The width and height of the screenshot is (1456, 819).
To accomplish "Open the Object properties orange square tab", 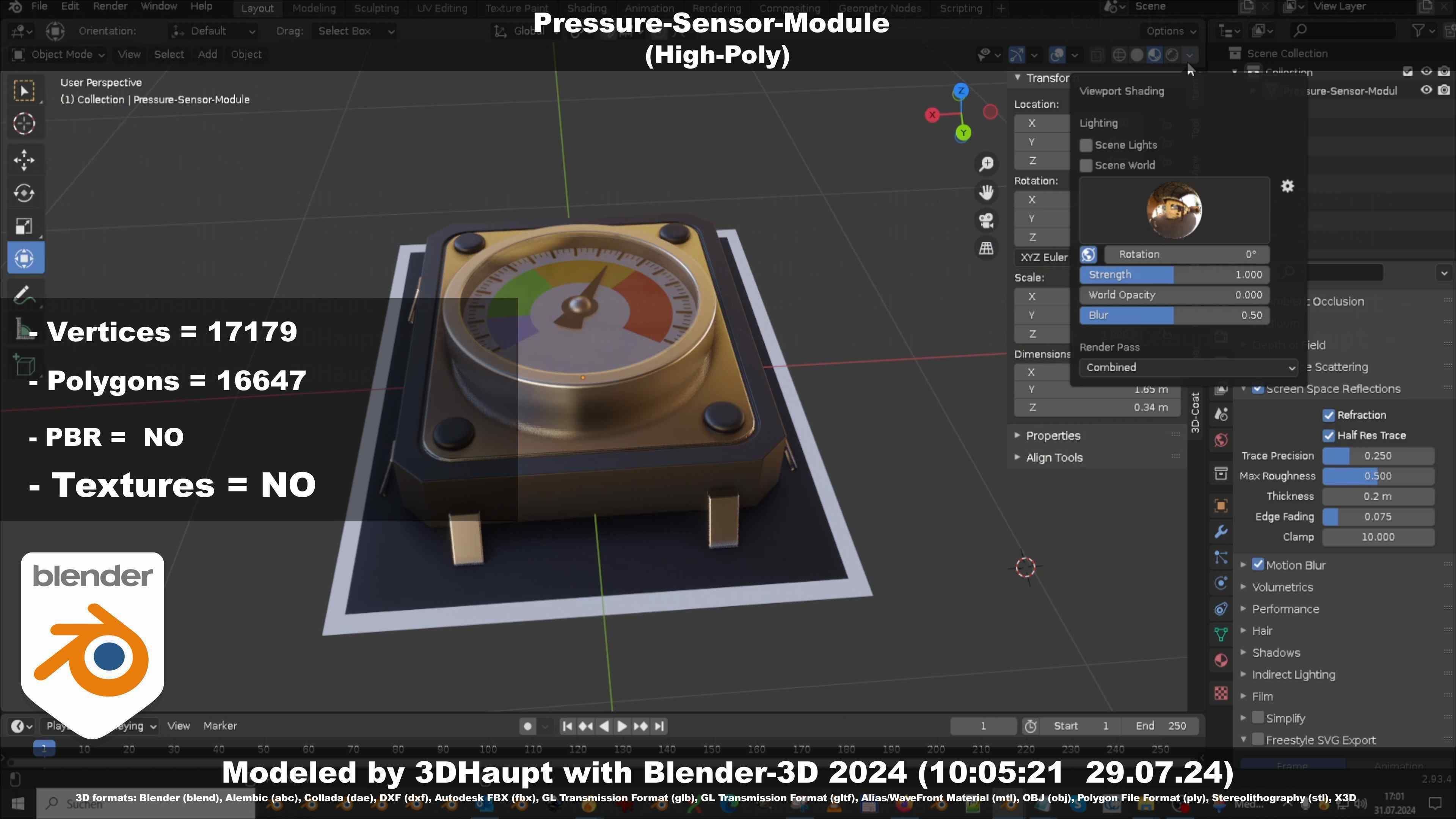I will (1221, 505).
